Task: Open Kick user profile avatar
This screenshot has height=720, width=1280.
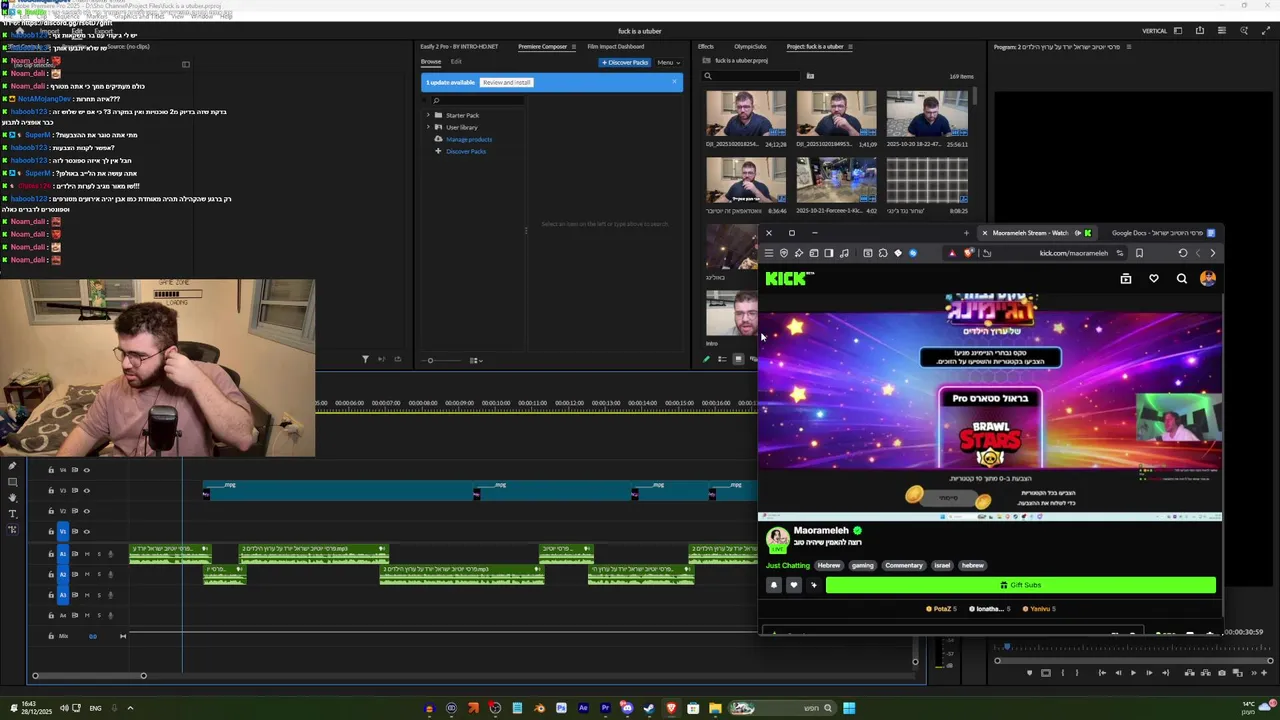Action: [1208, 279]
